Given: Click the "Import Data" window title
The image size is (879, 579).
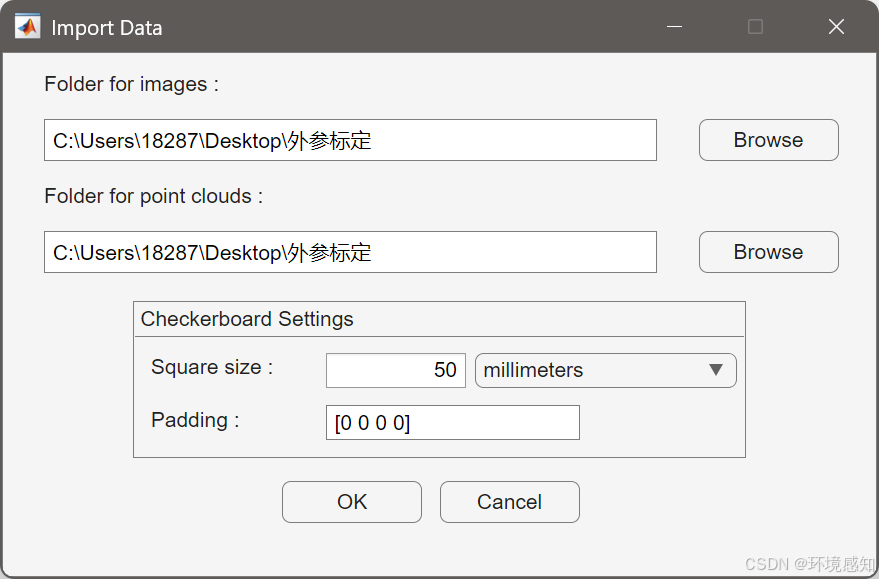Looking at the screenshot, I should coord(107,28).
